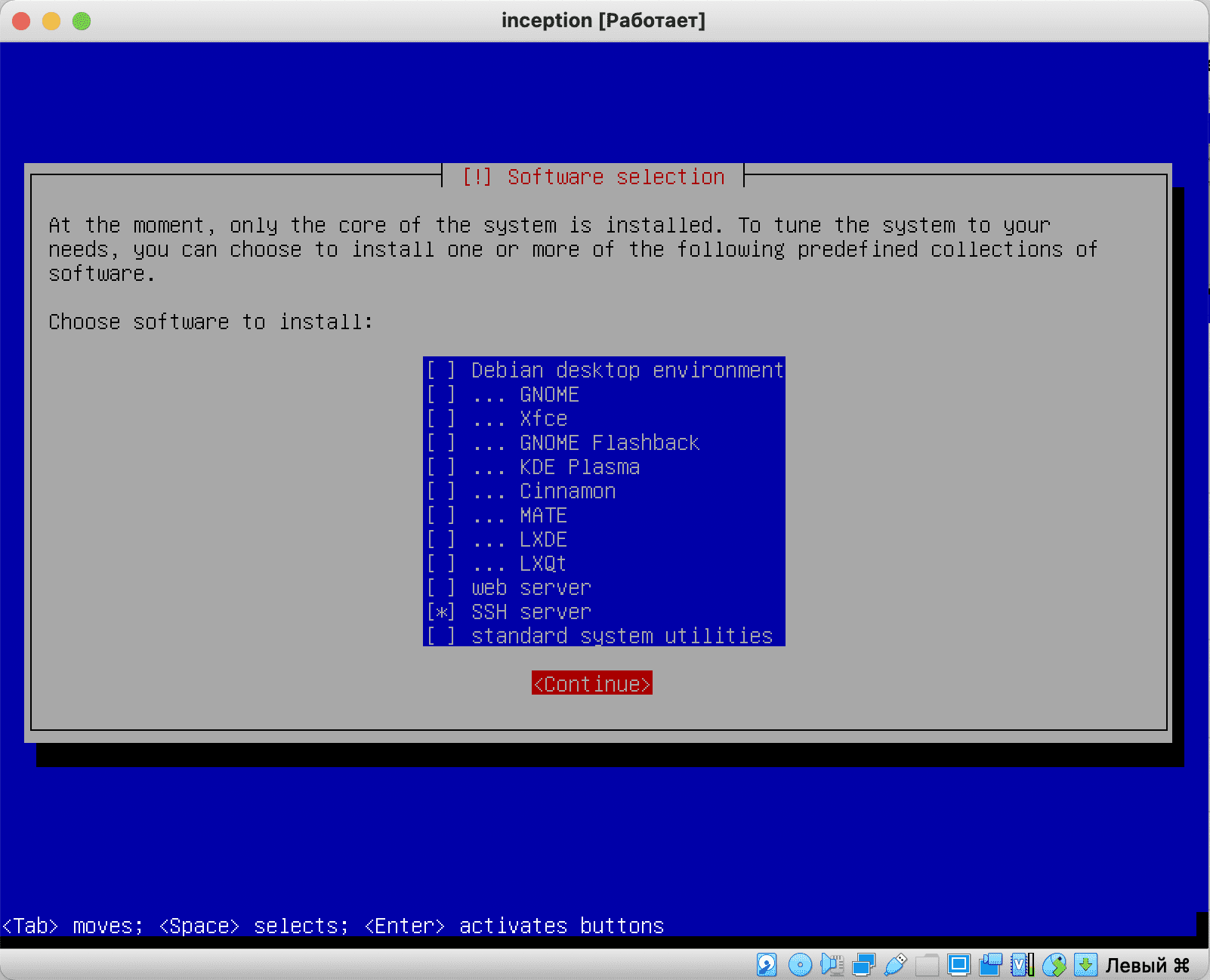Image resolution: width=1210 pixels, height=980 pixels.
Task: Toggle the LXQt checkbox
Action: [x=441, y=563]
